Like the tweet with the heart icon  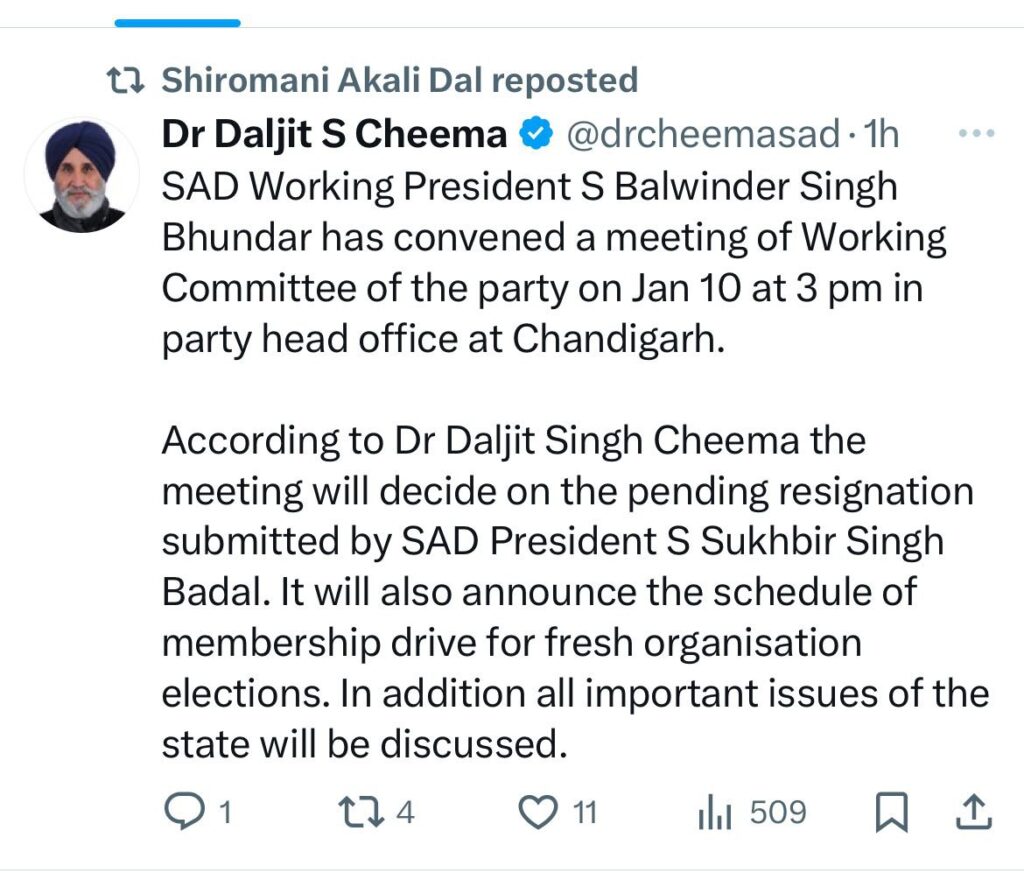(x=540, y=812)
